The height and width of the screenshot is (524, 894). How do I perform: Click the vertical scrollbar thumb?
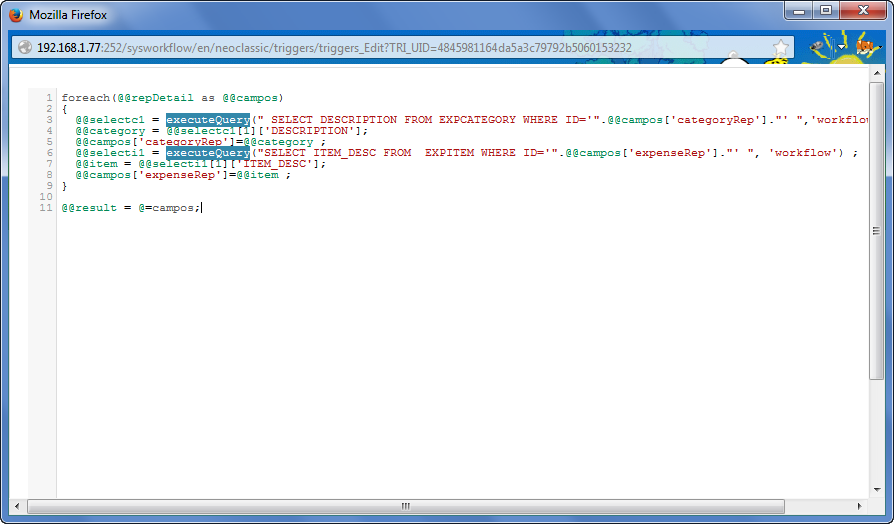point(876,230)
